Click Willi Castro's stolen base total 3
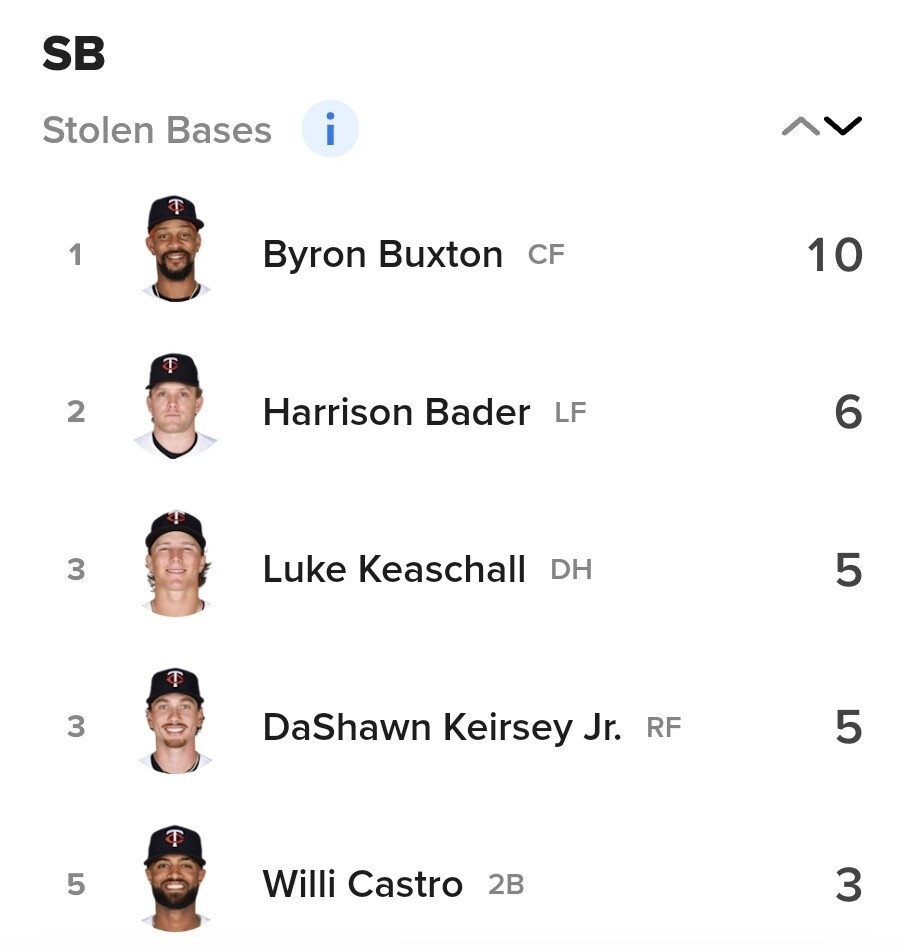The image size is (904, 950). (848, 885)
